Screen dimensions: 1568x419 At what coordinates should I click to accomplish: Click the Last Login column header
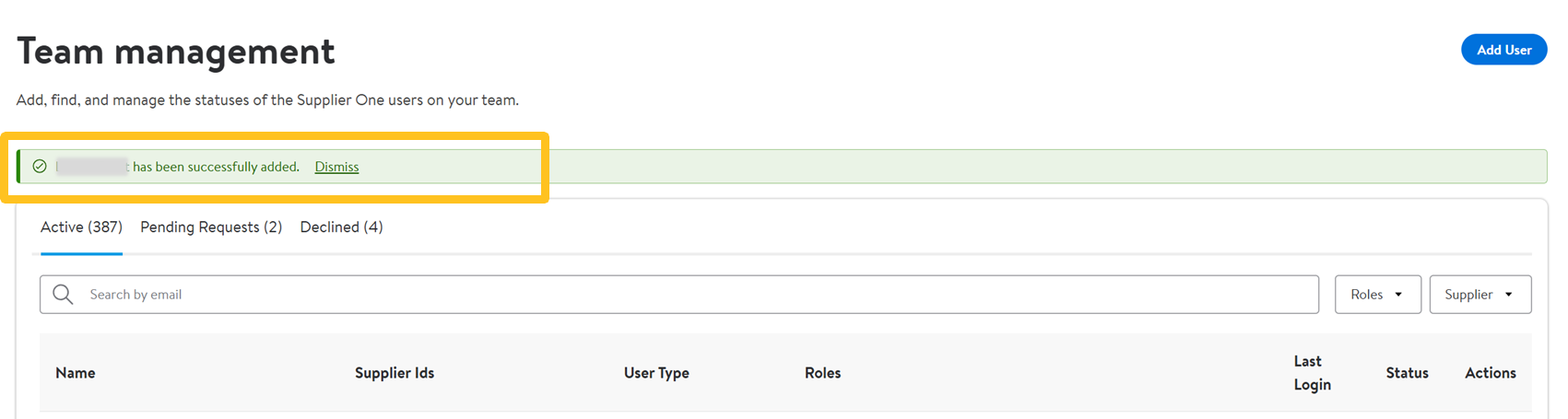point(1311,373)
